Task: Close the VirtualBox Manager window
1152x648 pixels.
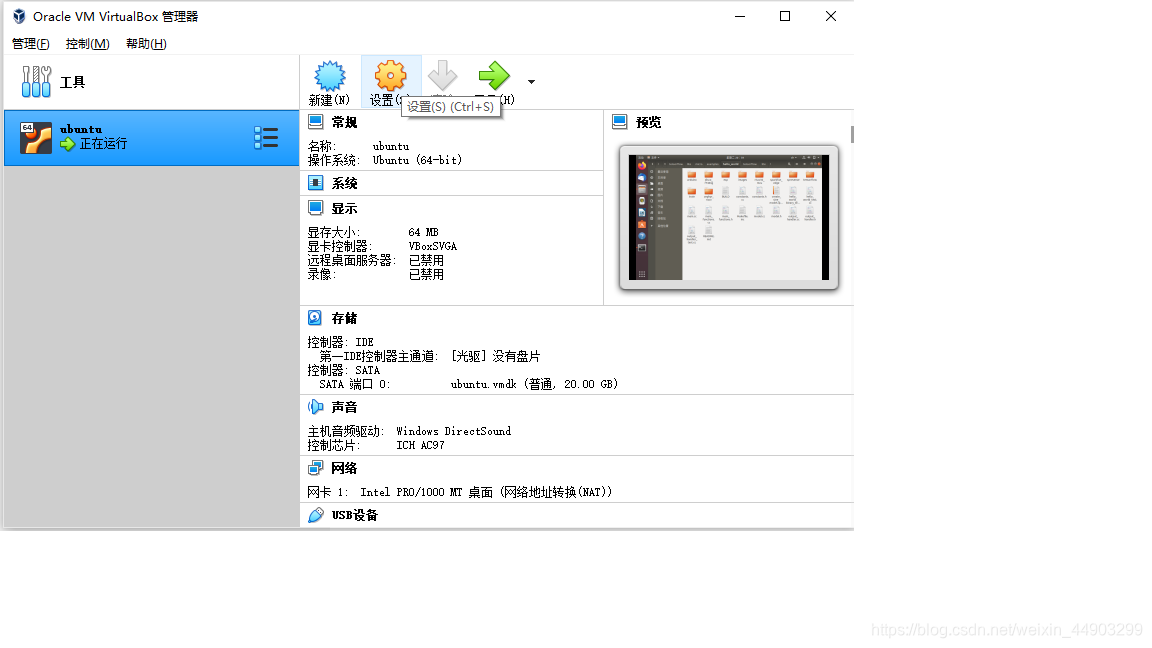Action: (831, 16)
